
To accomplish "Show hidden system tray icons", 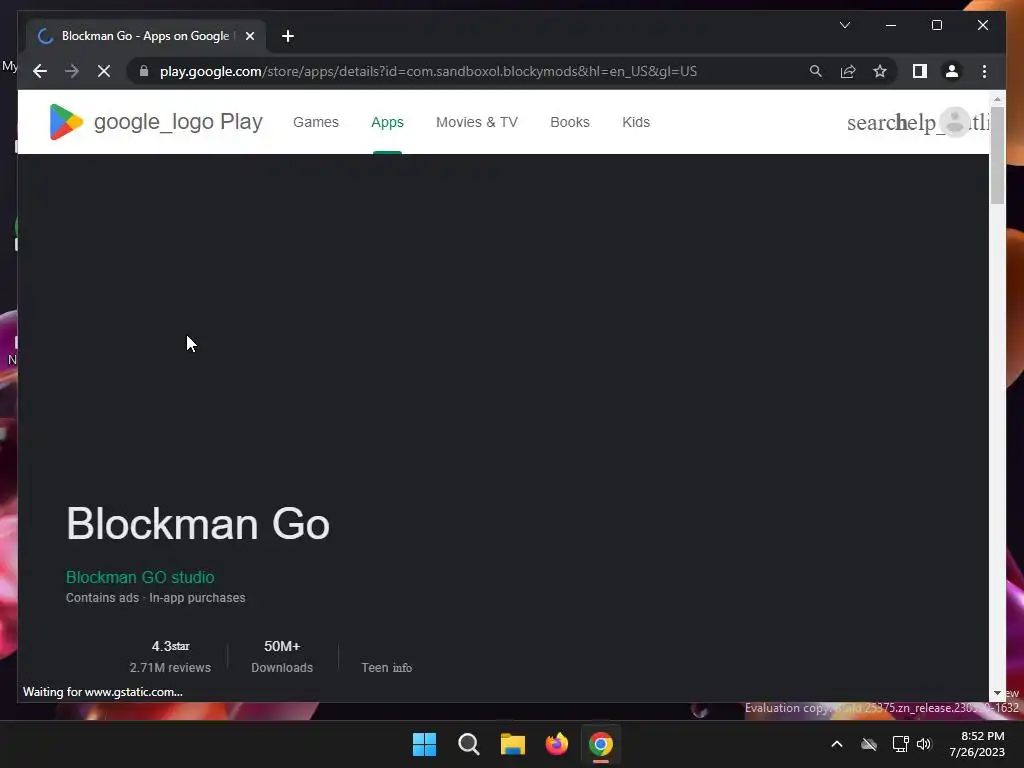I will (837, 744).
